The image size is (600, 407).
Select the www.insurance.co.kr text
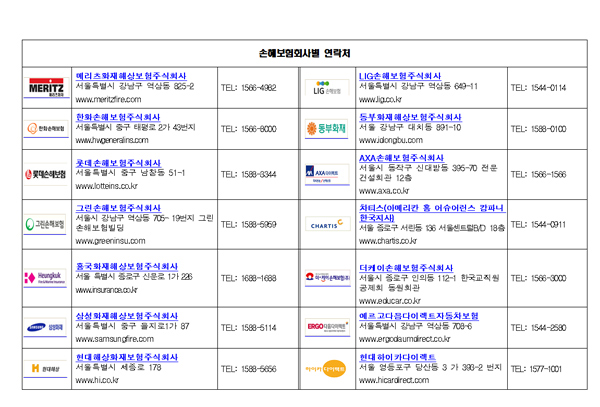106,290
